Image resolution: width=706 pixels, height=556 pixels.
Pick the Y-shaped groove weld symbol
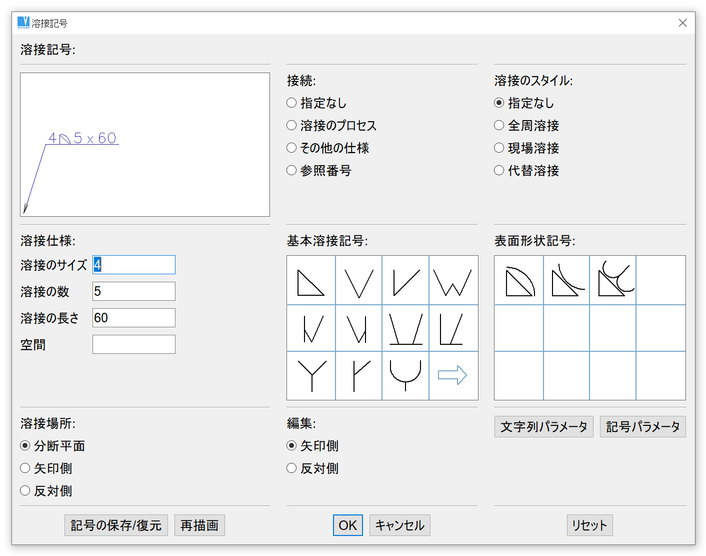point(311,376)
